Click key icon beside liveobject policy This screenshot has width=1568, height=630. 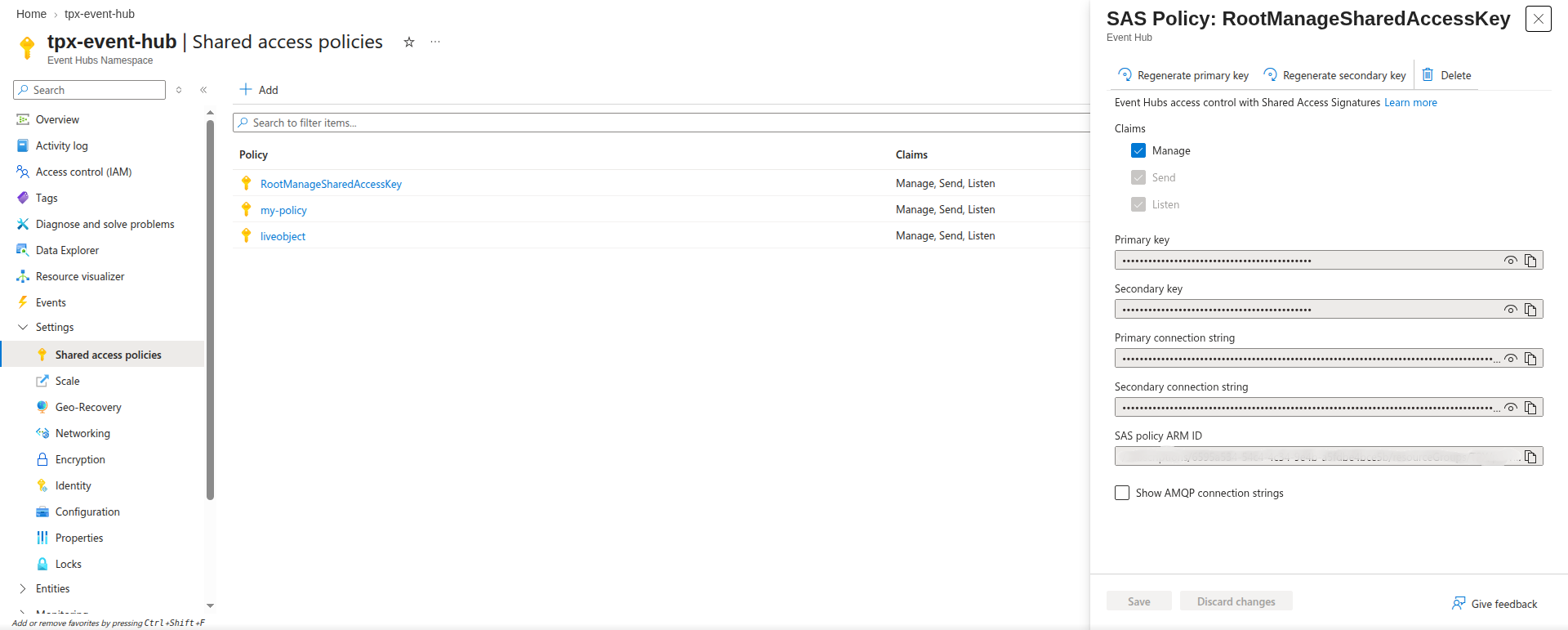(x=246, y=235)
